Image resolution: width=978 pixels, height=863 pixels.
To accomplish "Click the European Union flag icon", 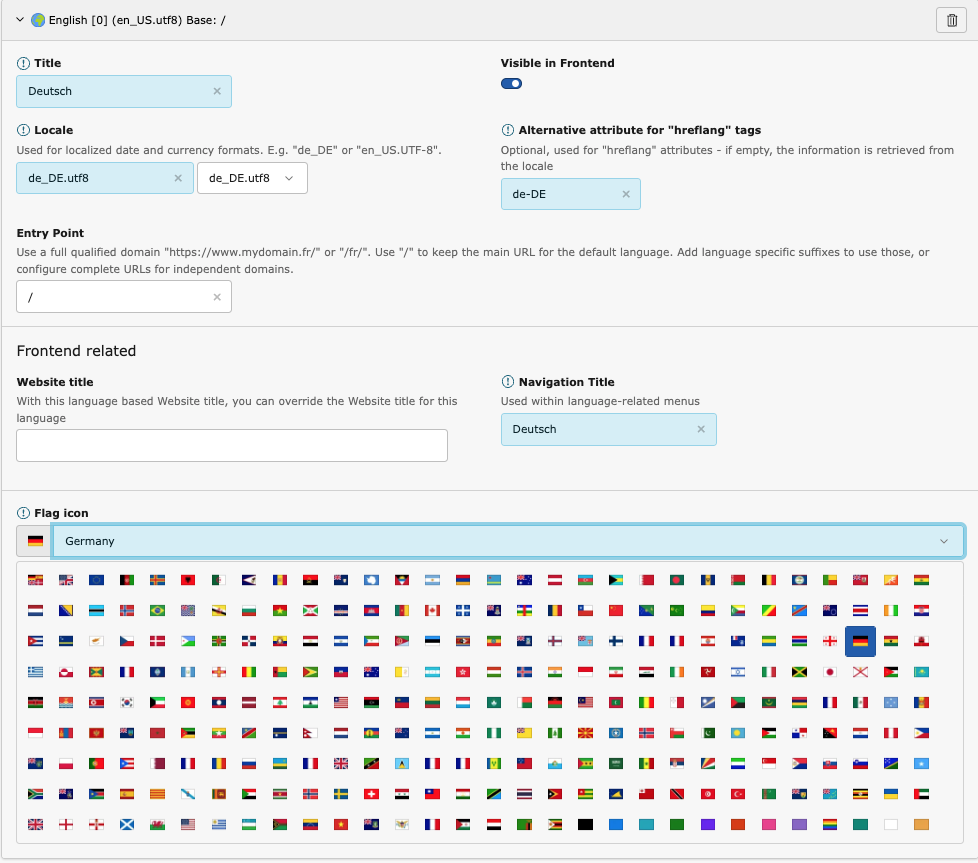I will [96, 580].
